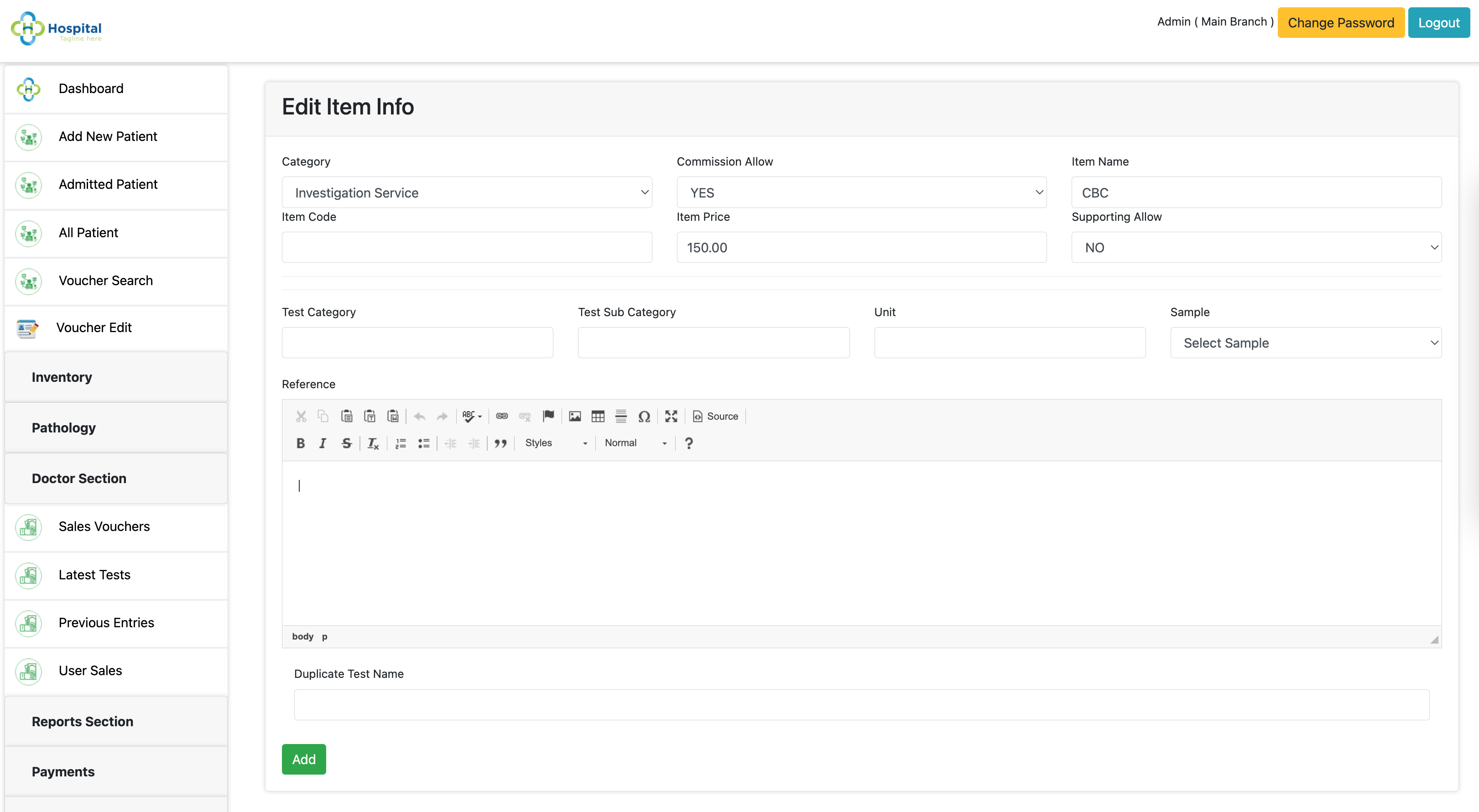Click the Change Password button
Viewport: 1479px width, 812px height.
tap(1341, 22)
